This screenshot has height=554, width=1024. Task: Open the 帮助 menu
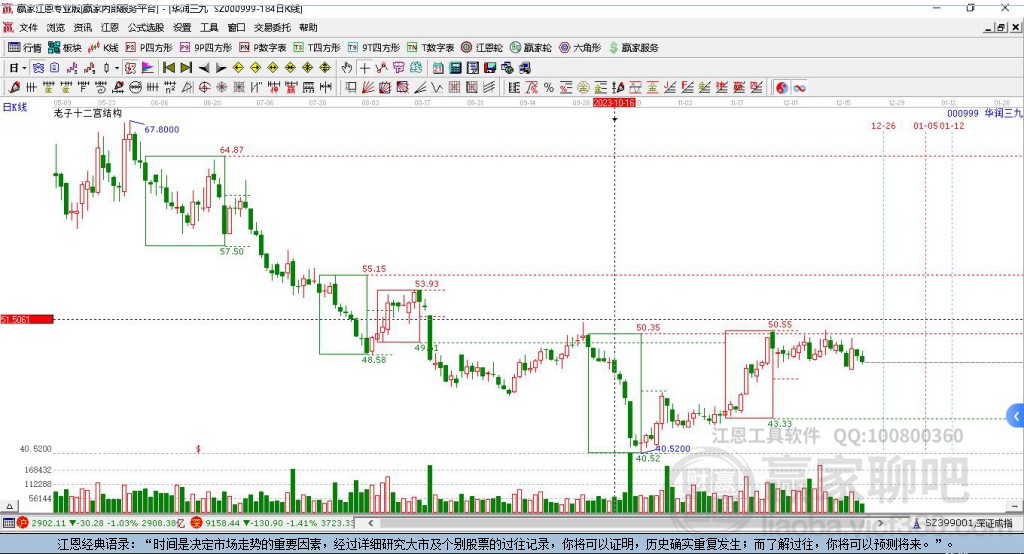click(x=308, y=27)
